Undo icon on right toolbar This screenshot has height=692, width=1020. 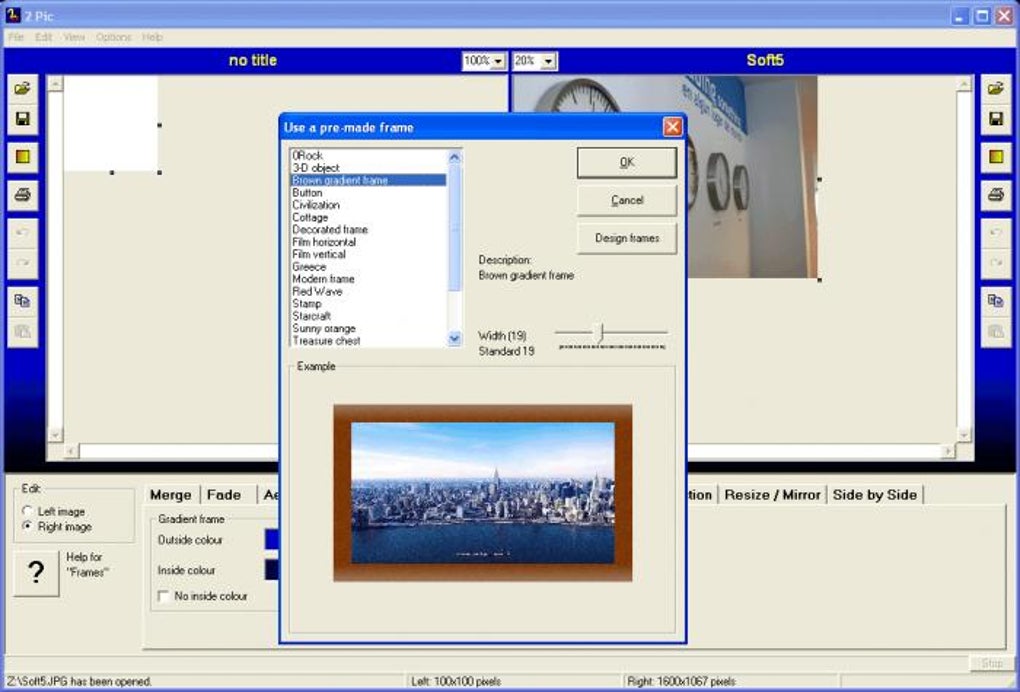tap(996, 232)
